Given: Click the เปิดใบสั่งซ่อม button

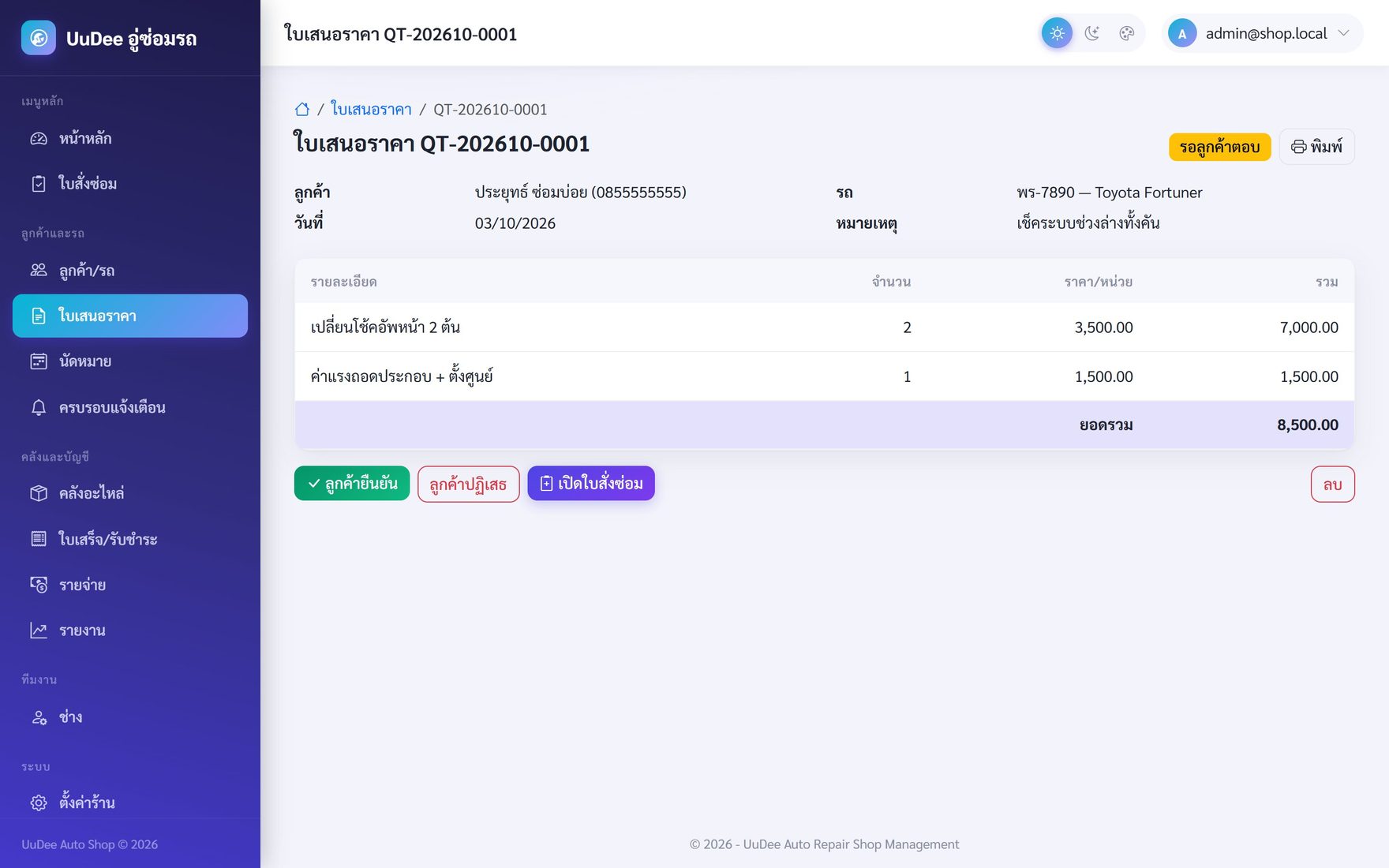Looking at the screenshot, I should click(x=591, y=483).
